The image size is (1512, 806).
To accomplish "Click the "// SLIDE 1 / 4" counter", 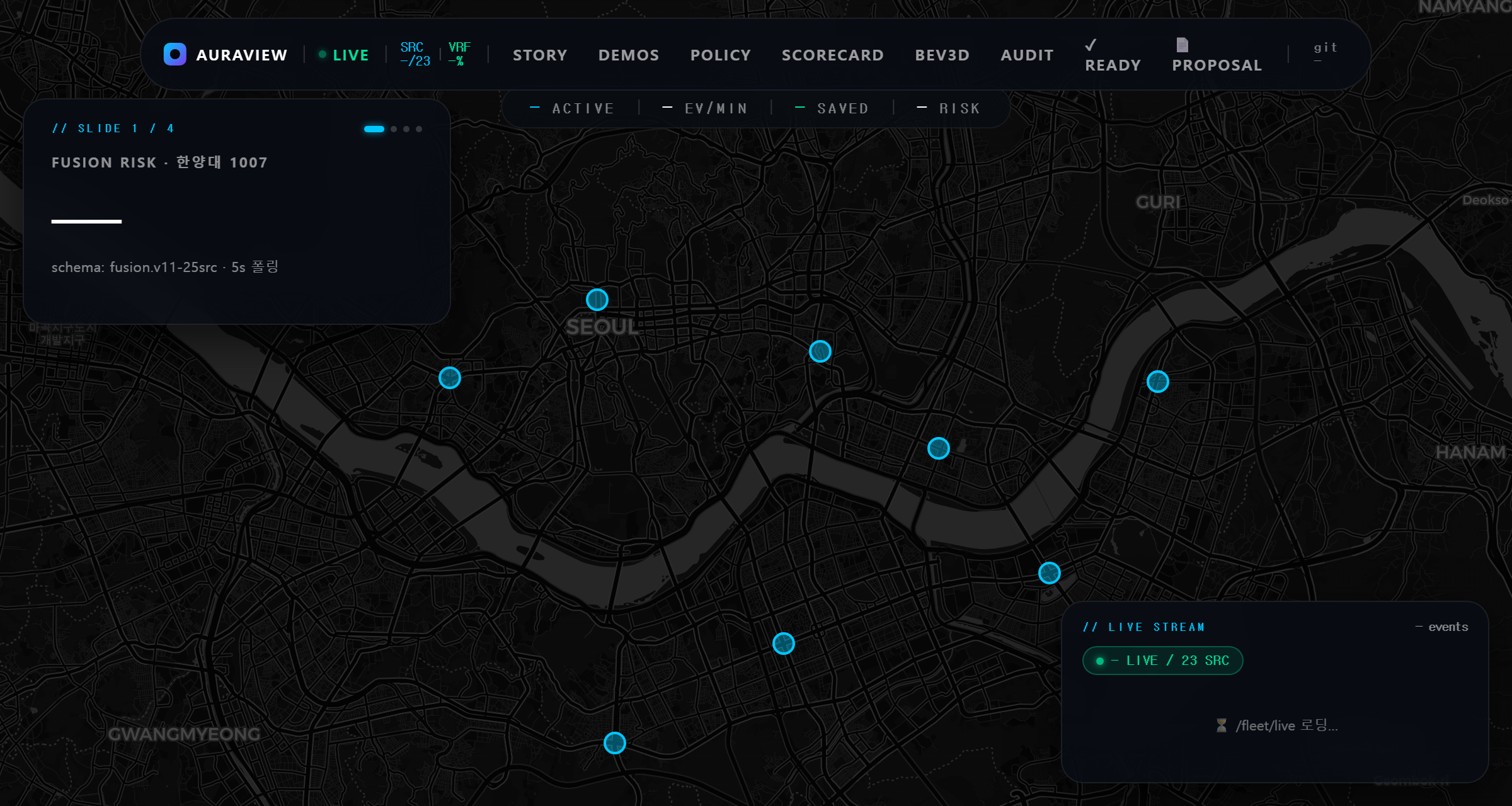I will click(x=113, y=128).
